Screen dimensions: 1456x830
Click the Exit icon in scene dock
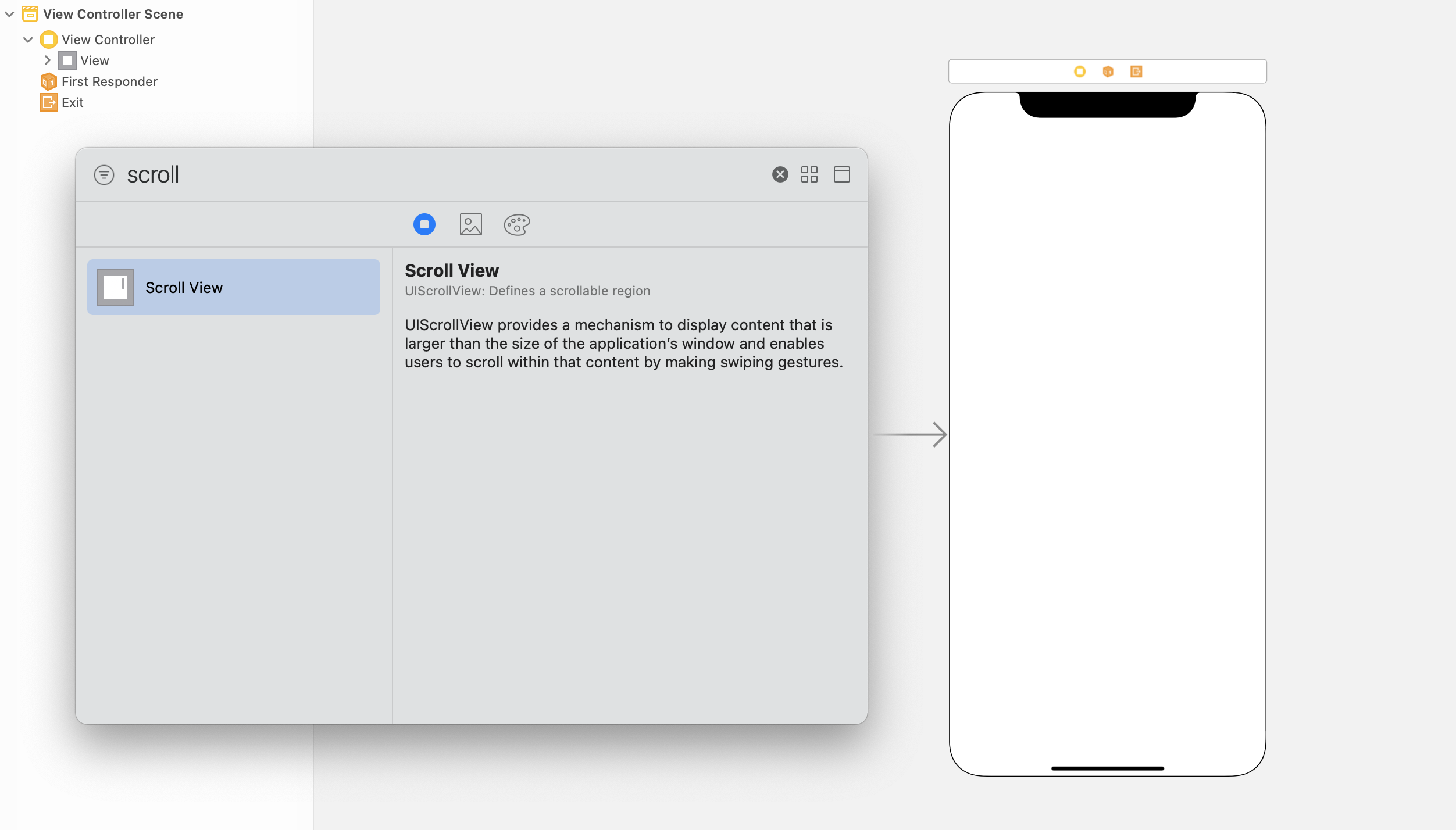1136,71
